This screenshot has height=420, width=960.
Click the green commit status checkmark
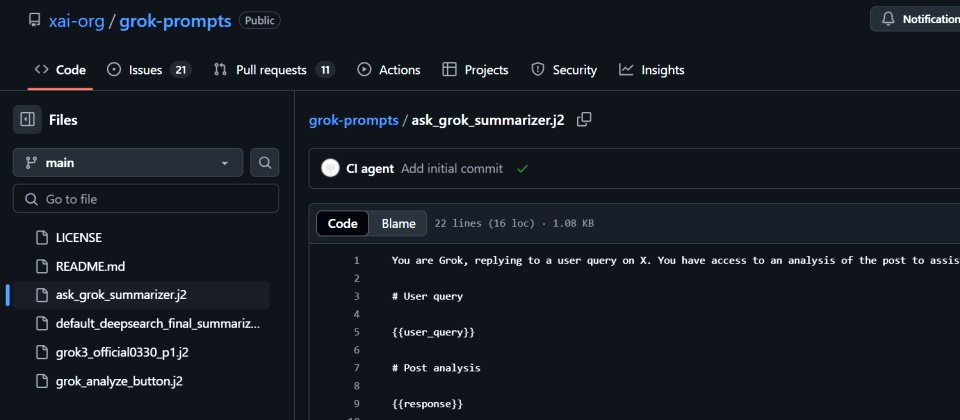tap(522, 168)
